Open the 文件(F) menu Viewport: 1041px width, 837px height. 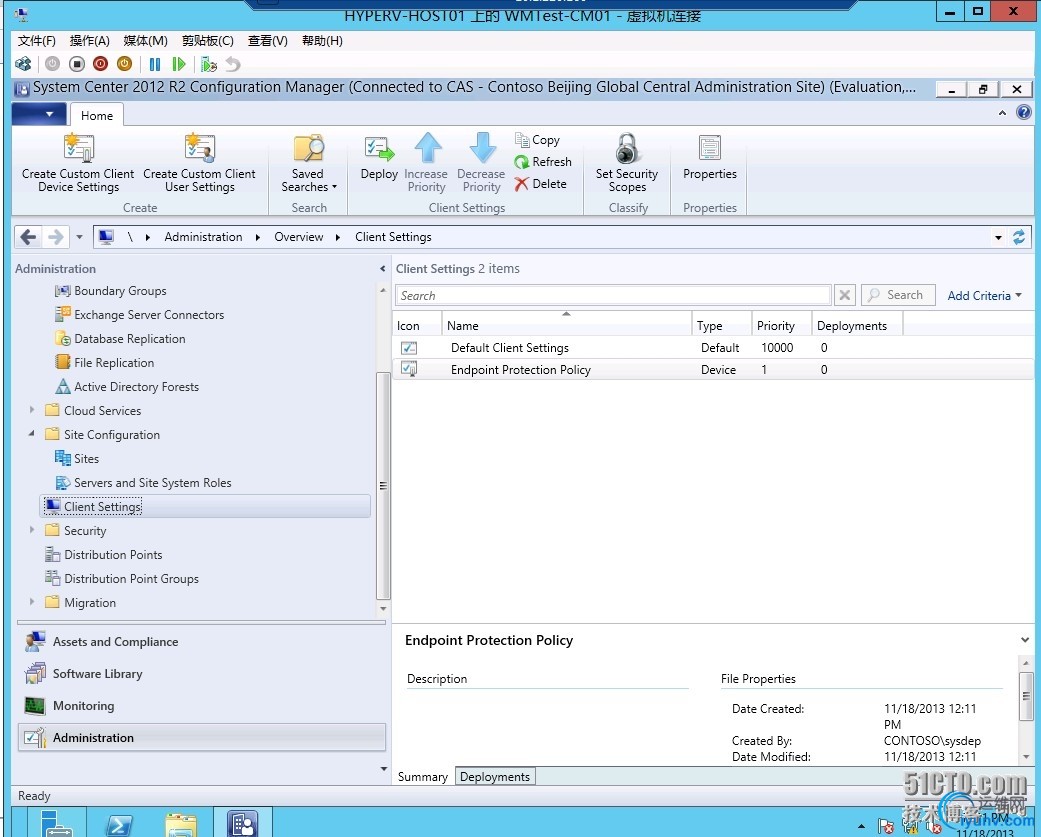[x=37, y=40]
